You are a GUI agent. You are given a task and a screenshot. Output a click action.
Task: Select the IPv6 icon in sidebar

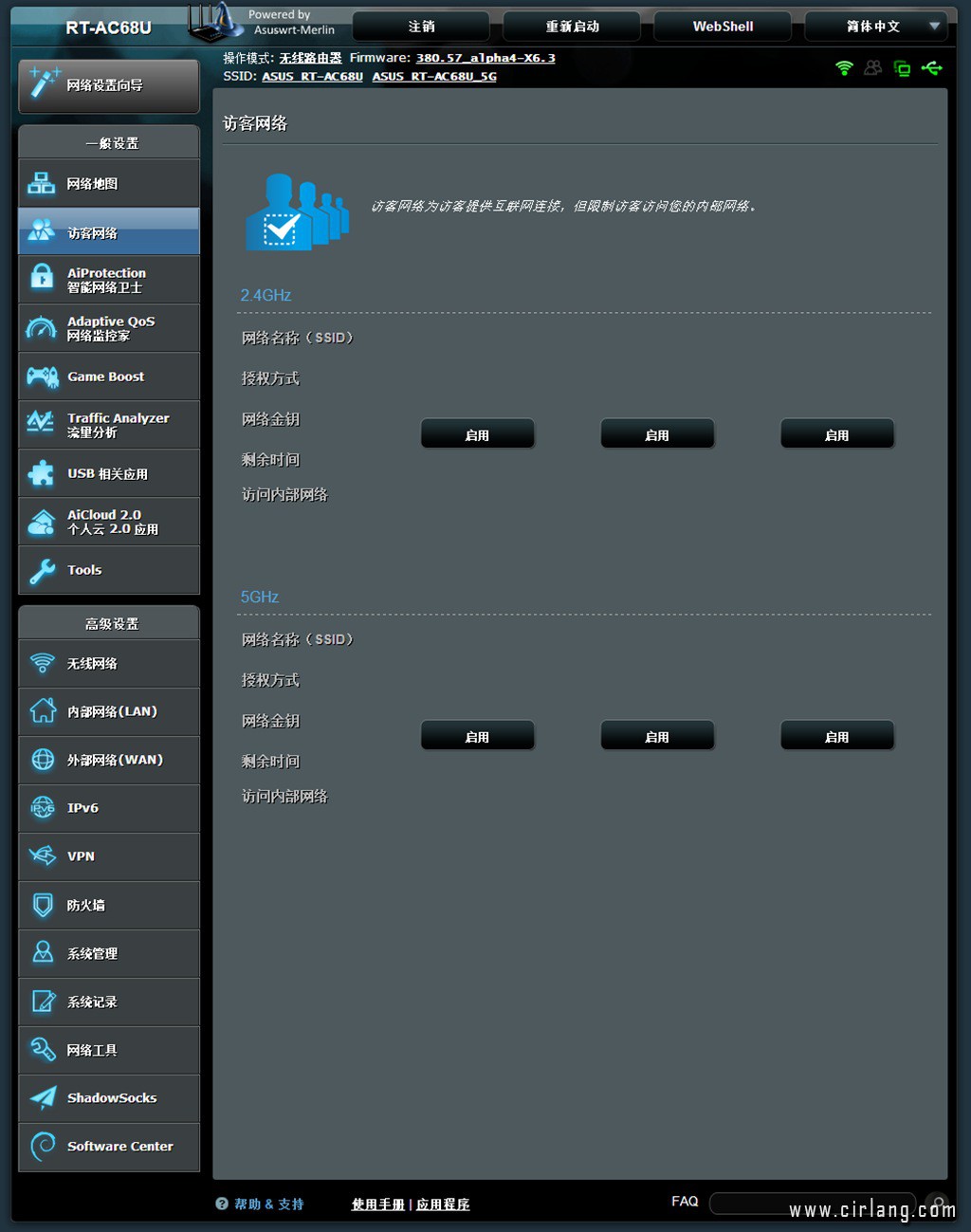43,807
